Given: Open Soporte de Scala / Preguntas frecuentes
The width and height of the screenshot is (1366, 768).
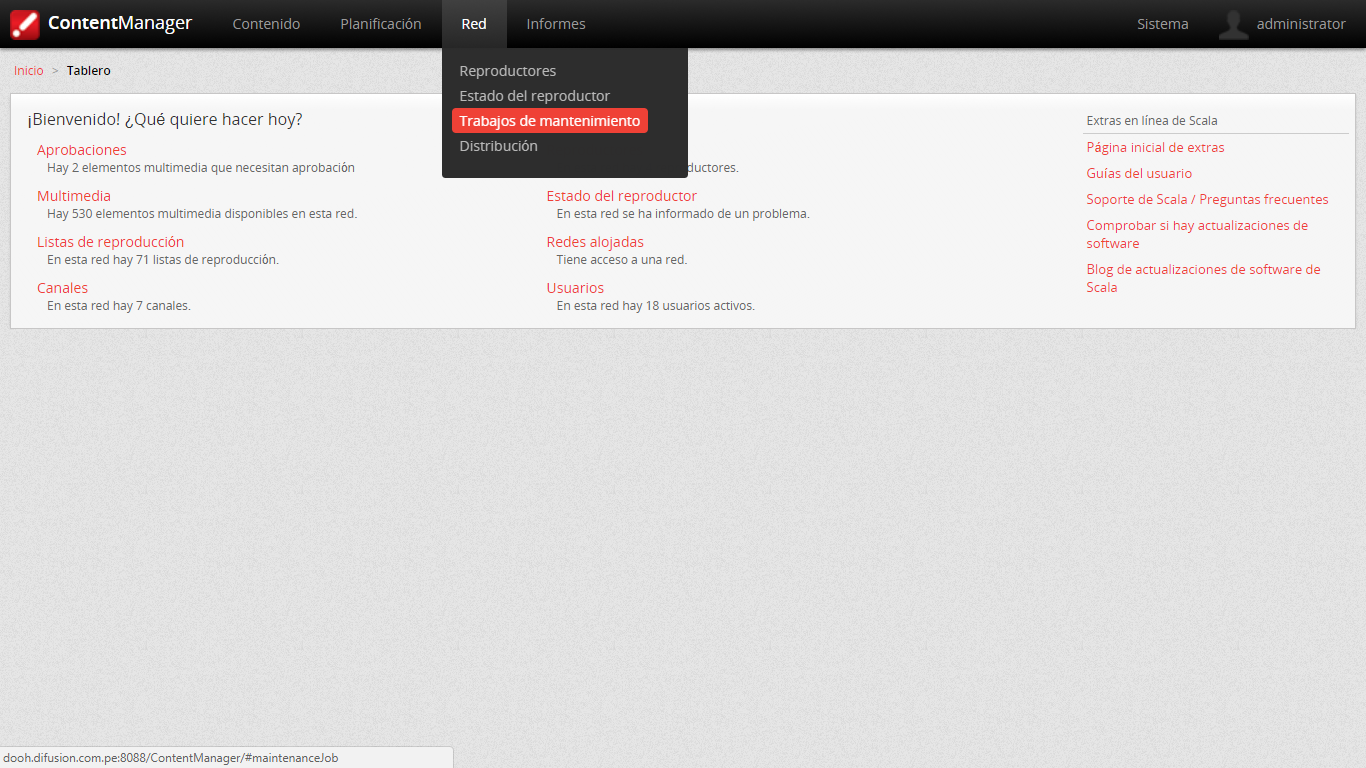Looking at the screenshot, I should pos(1207,199).
